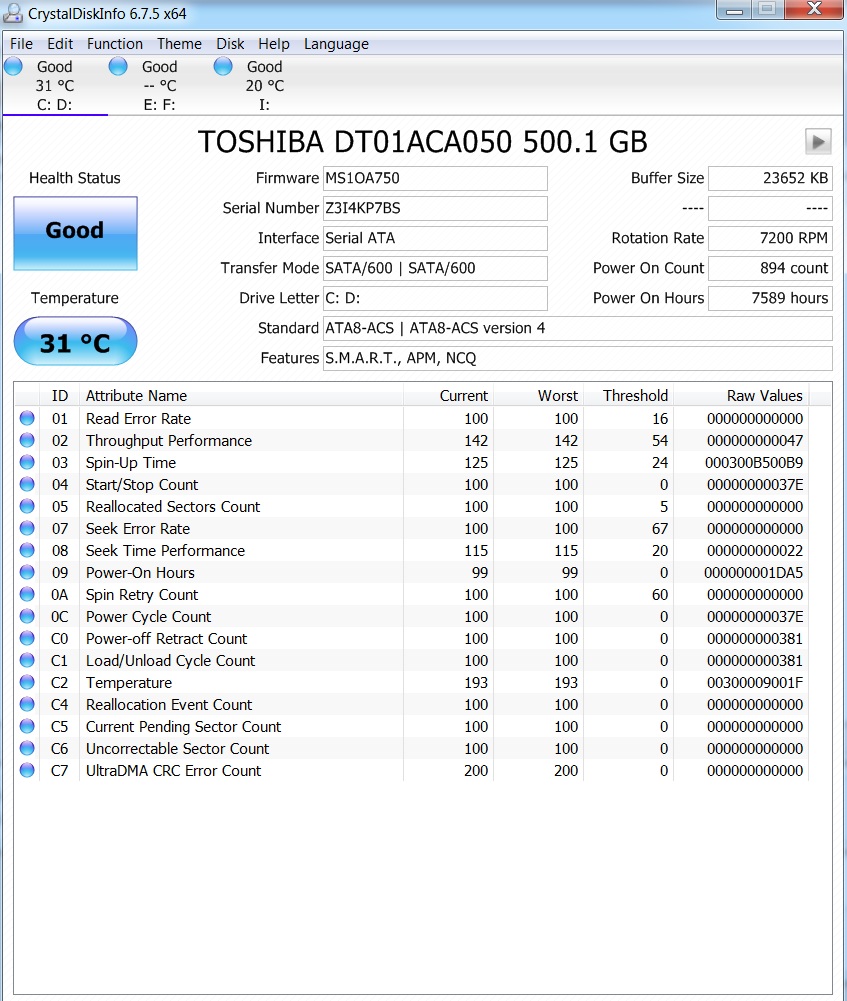Click the 31 °C temperature button
Viewport: 847px width, 1001px height.
[75, 343]
